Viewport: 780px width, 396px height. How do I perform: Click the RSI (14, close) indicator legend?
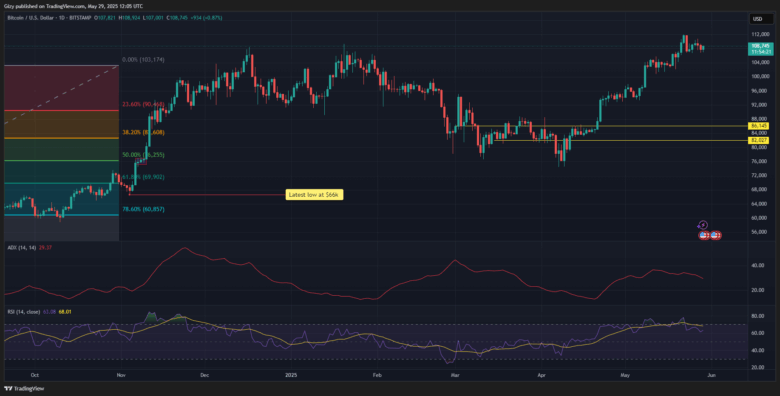pos(24,312)
